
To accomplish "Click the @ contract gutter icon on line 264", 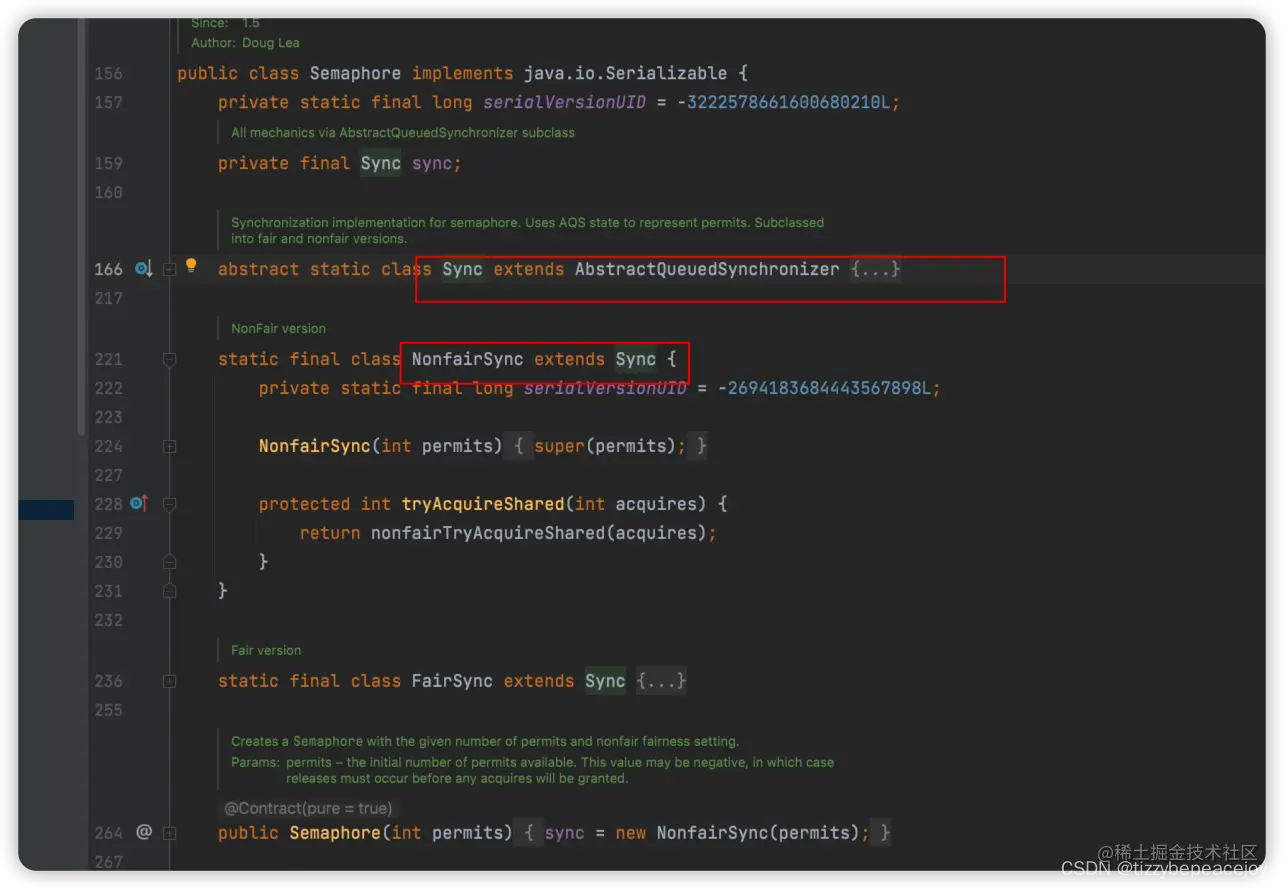I will 144,832.
